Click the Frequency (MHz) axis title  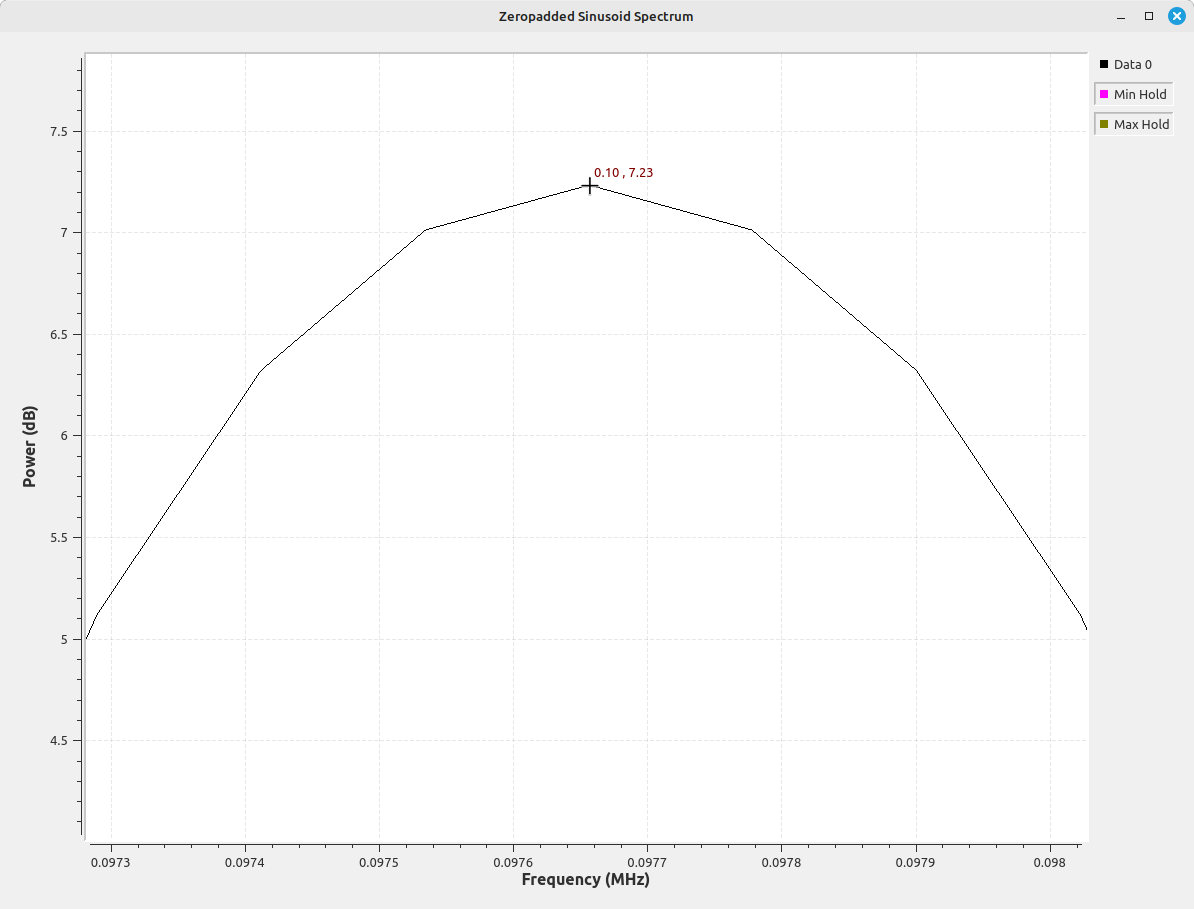tap(585, 880)
